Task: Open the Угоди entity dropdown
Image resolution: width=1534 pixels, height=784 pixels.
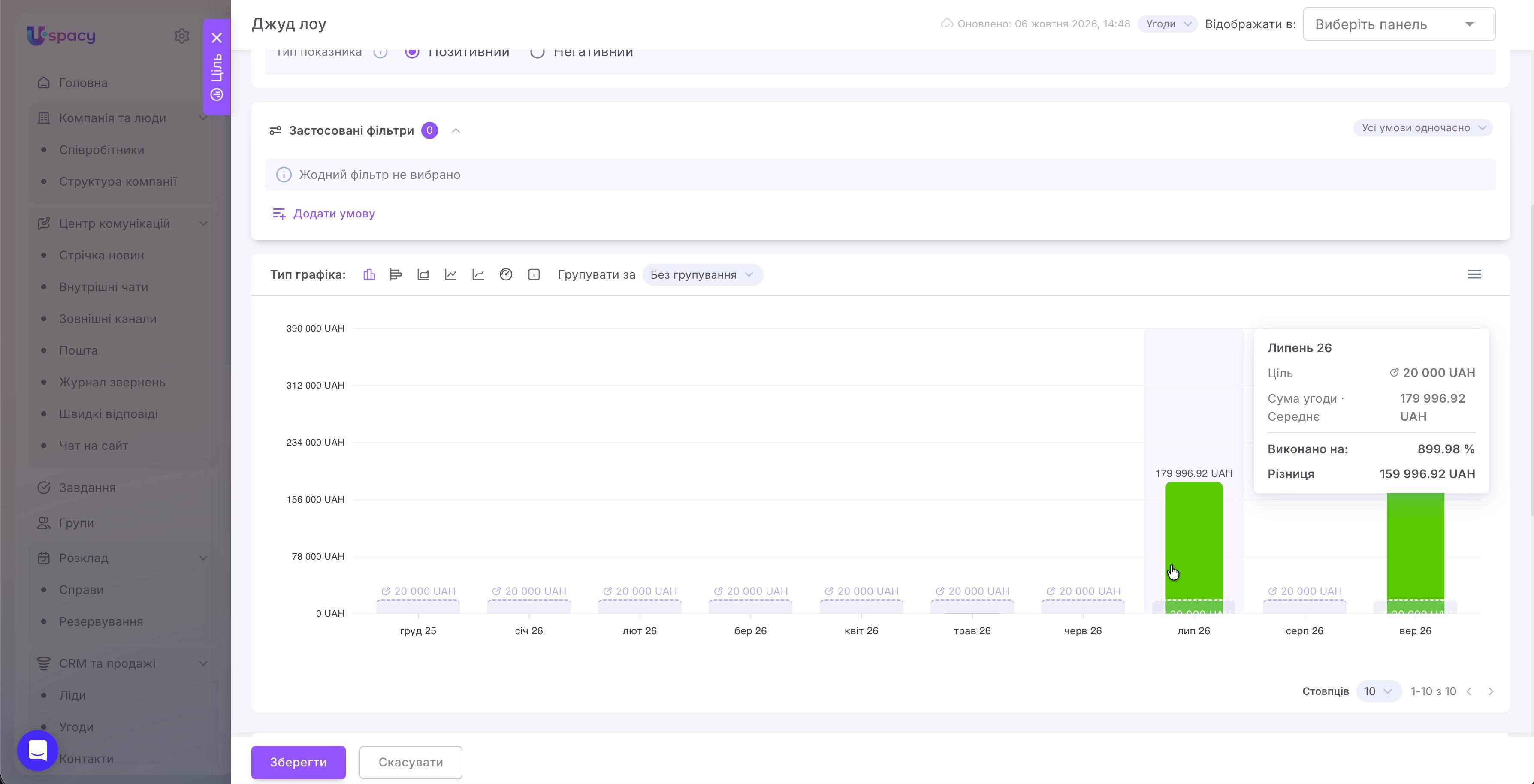Action: pyautogui.click(x=1168, y=24)
